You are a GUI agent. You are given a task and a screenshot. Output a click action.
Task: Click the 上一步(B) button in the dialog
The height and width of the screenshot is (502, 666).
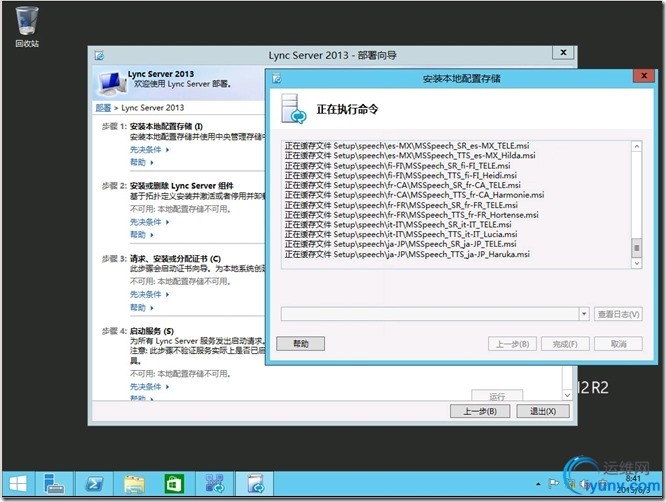[x=512, y=344]
